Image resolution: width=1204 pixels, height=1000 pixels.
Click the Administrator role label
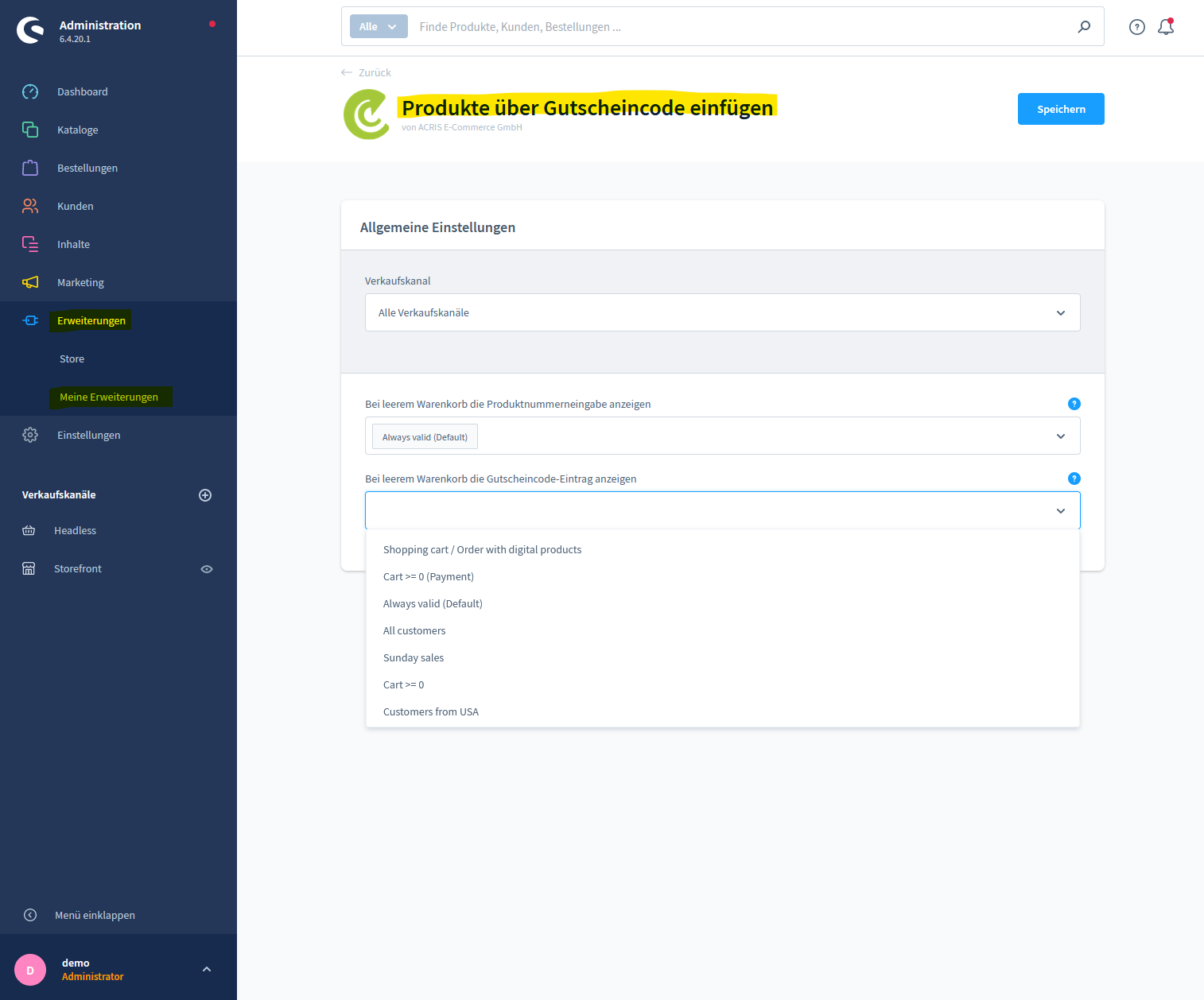[x=93, y=976]
